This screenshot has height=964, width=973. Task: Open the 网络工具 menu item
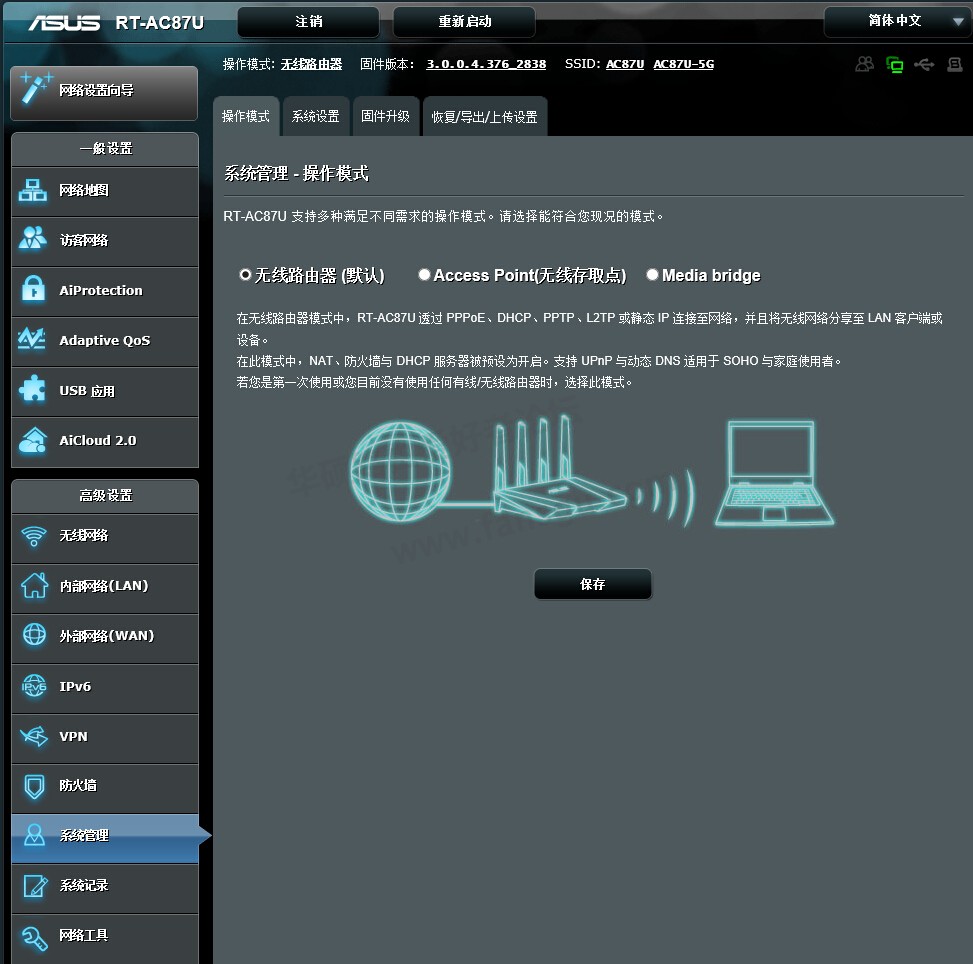105,938
